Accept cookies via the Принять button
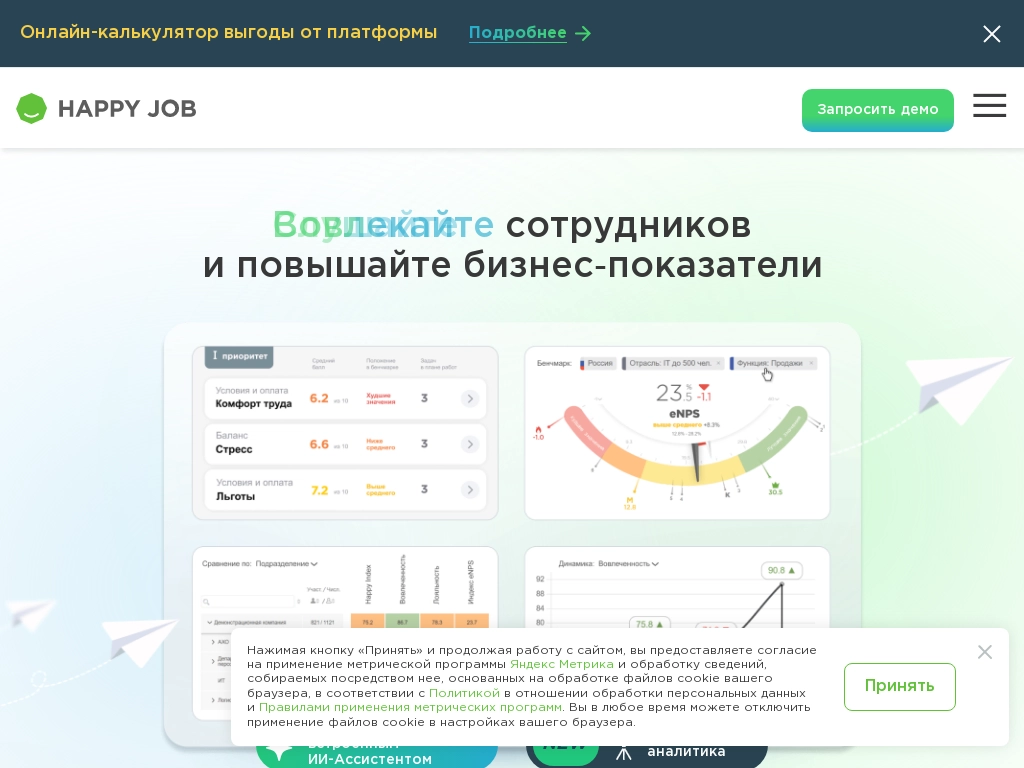Viewport: 1024px width, 768px height. [x=899, y=687]
